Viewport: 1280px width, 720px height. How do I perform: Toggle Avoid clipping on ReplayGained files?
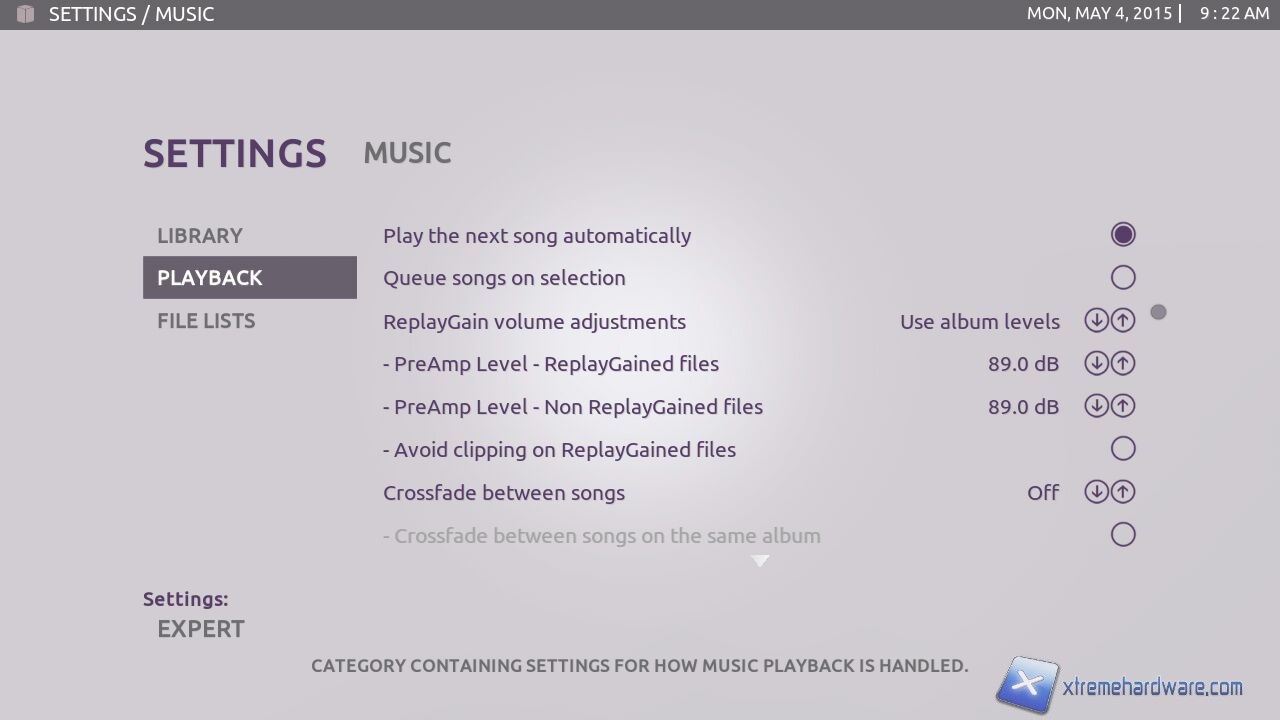(1123, 449)
